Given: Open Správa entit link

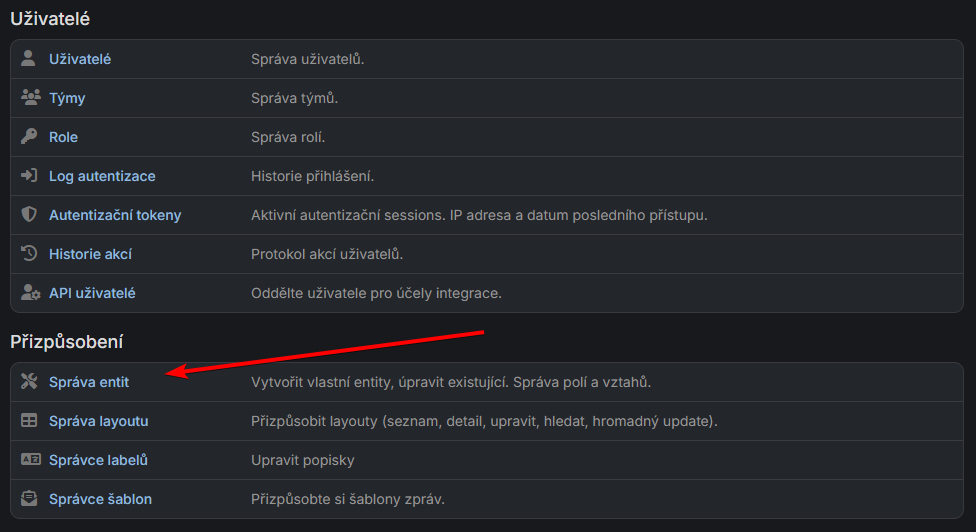Looking at the screenshot, I should pos(89,382).
